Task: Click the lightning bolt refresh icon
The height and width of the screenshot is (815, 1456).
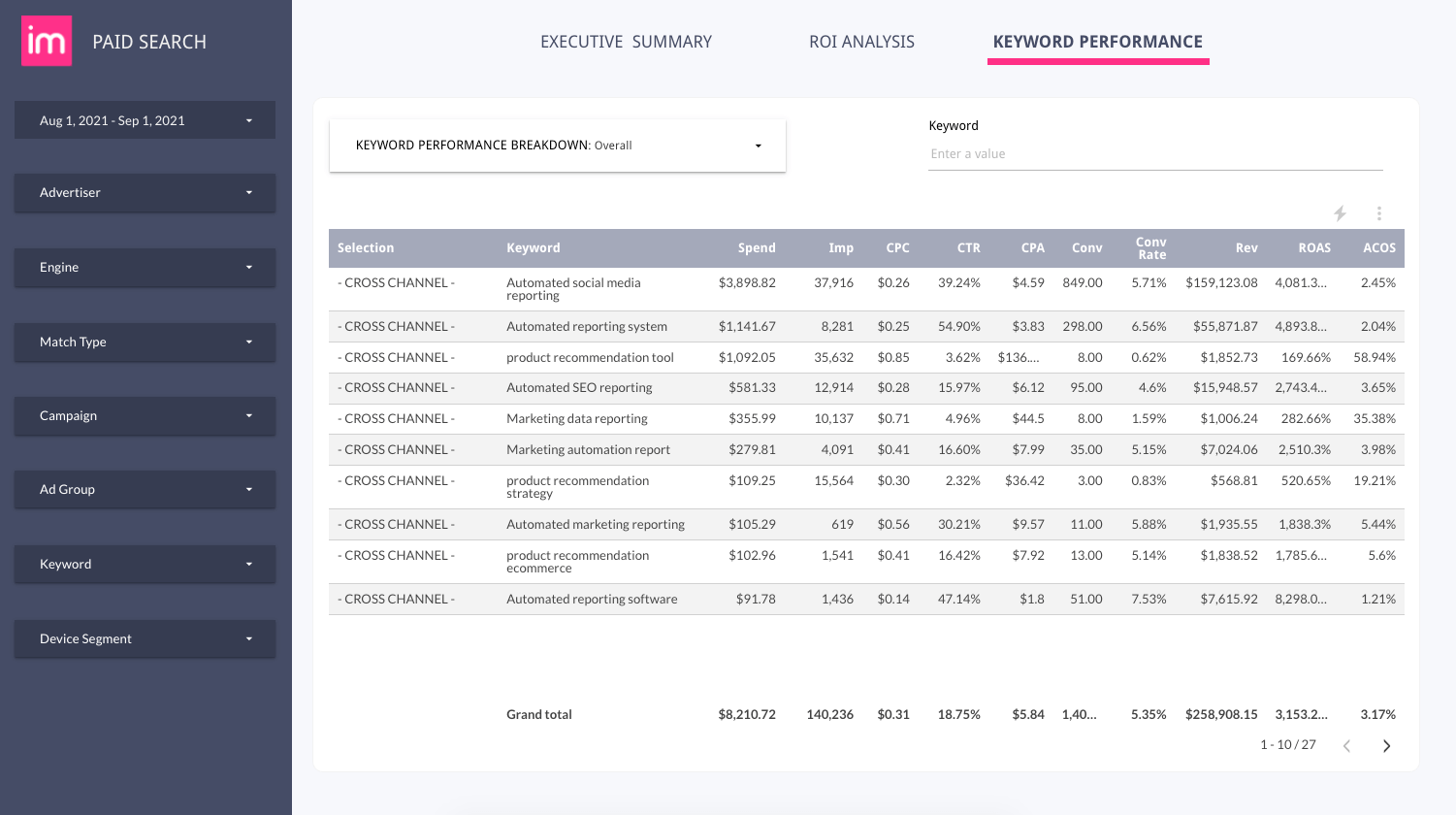Action: click(1342, 213)
